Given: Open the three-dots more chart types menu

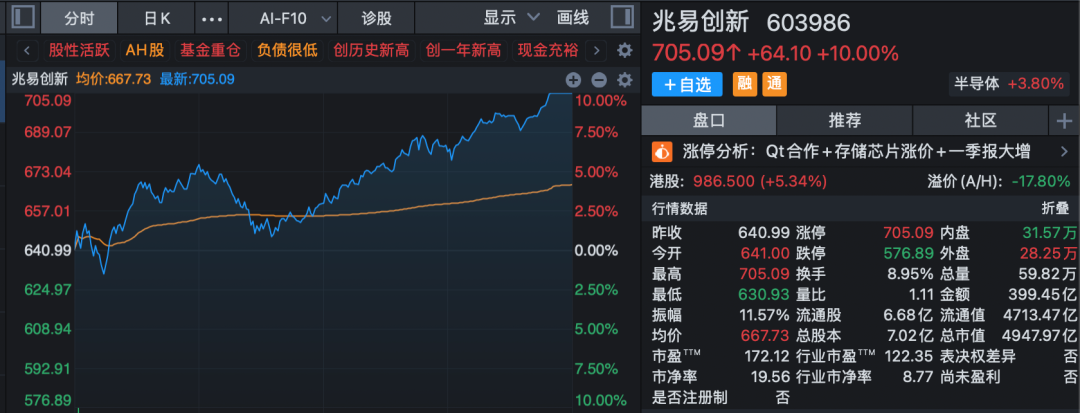Looking at the screenshot, I should [211, 19].
